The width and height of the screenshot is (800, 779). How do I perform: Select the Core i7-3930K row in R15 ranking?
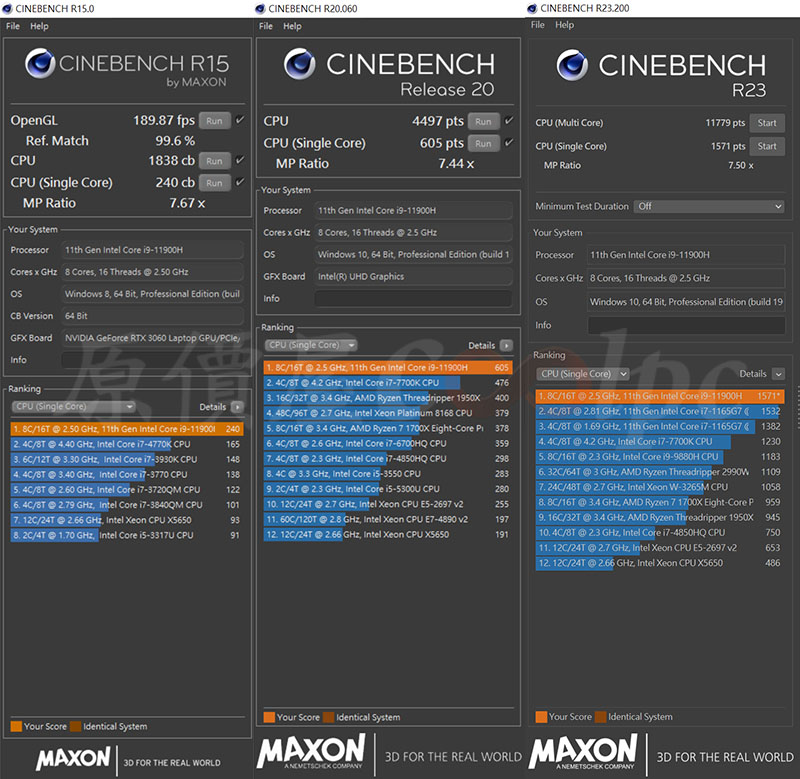point(127,459)
